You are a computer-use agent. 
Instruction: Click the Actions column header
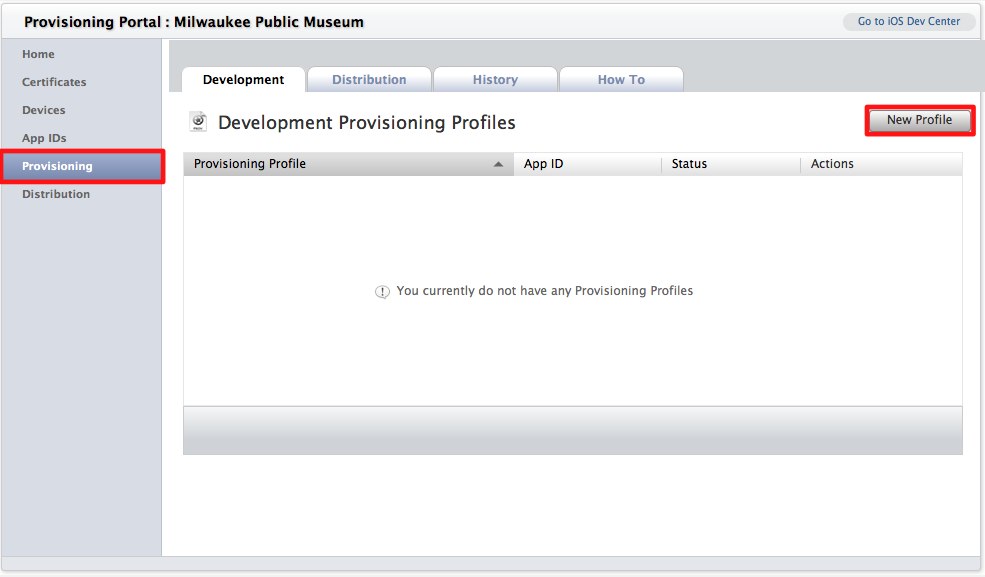point(881,164)
